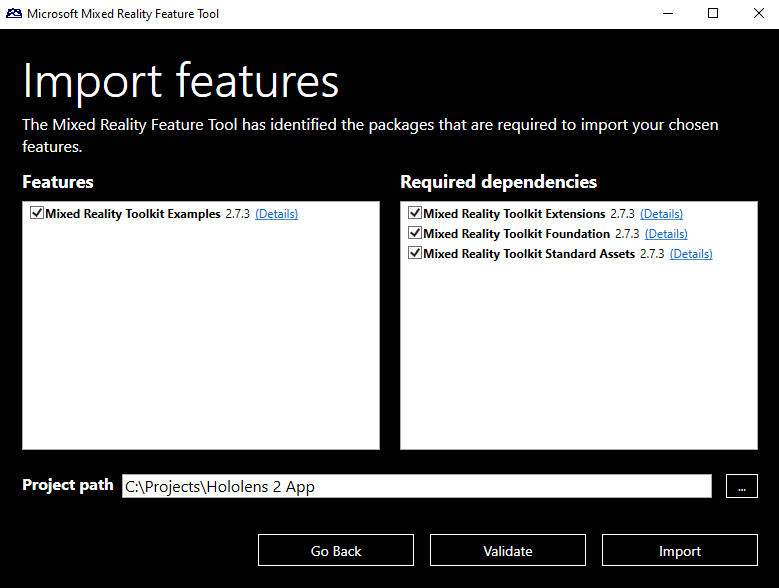Maximize the Feature Tool window
The height and width of the screenshot is (588, 779).
pyautogui.click(x=713, y=13)
